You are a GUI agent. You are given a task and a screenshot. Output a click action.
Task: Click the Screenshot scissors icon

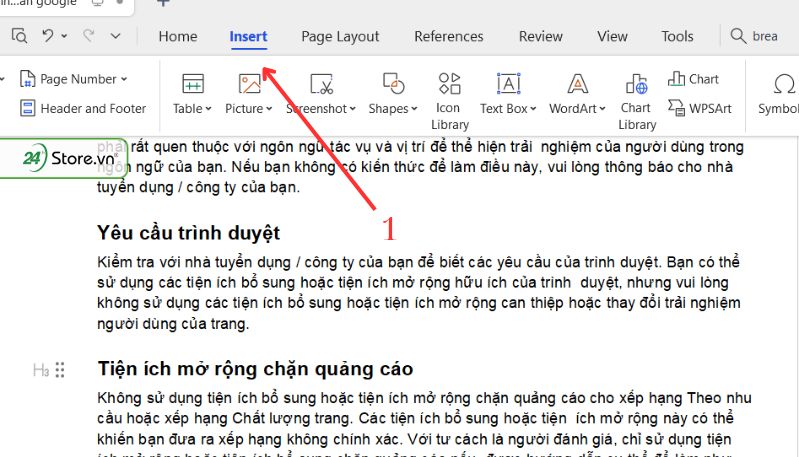(322, 84)
